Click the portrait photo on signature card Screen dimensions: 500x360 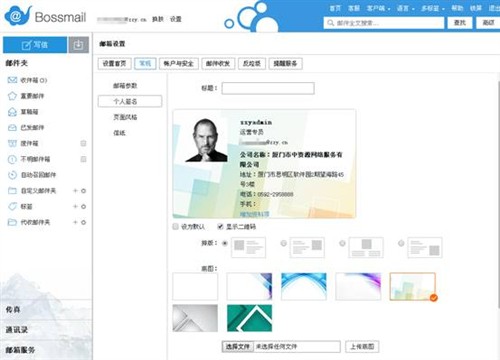[206, 140]
